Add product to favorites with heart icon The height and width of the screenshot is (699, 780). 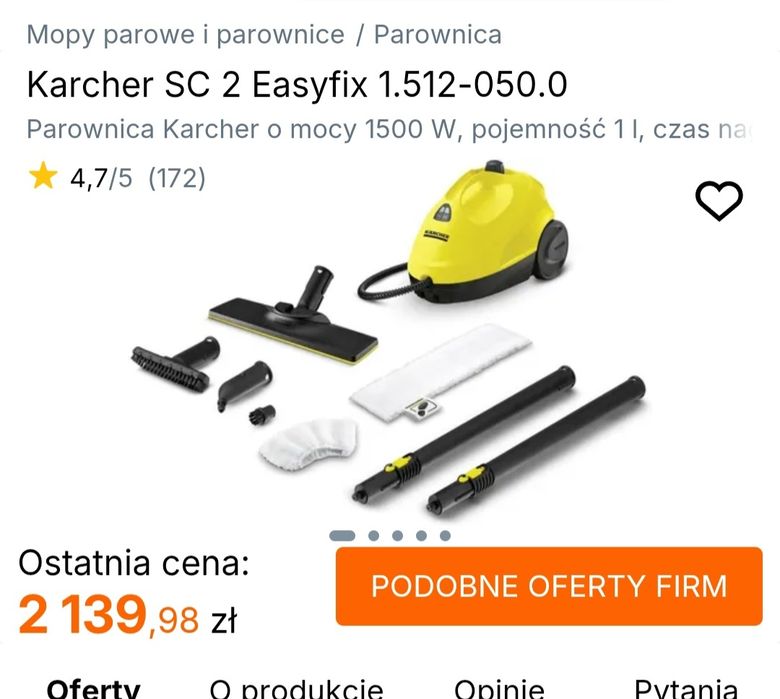pyautogui.click(x=718, y=200)
